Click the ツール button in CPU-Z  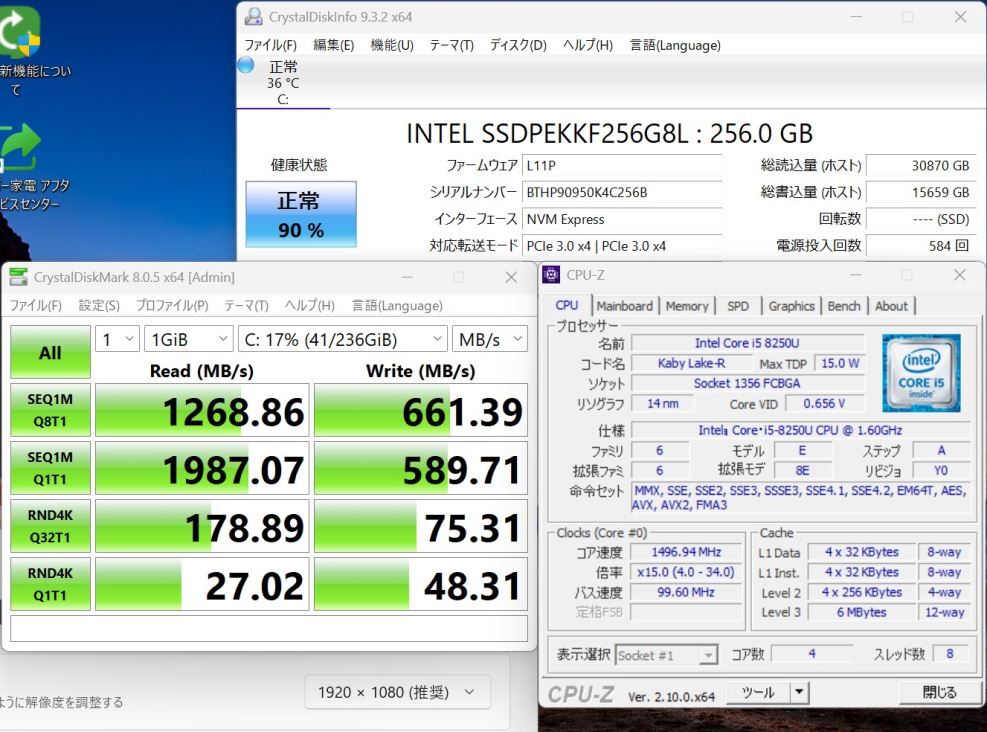758,692
